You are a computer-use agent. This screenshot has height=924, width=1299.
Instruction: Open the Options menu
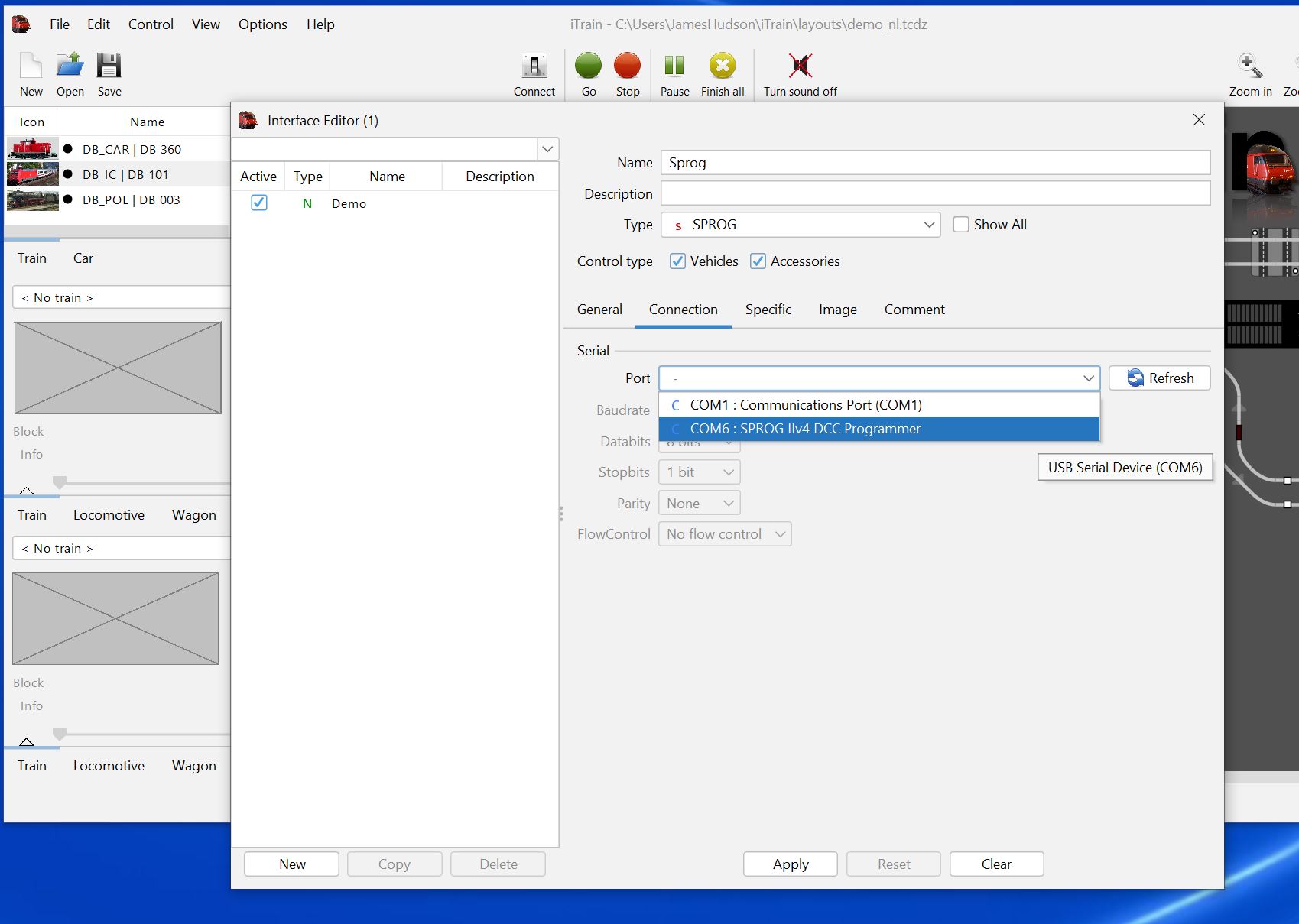pos(261,24)
